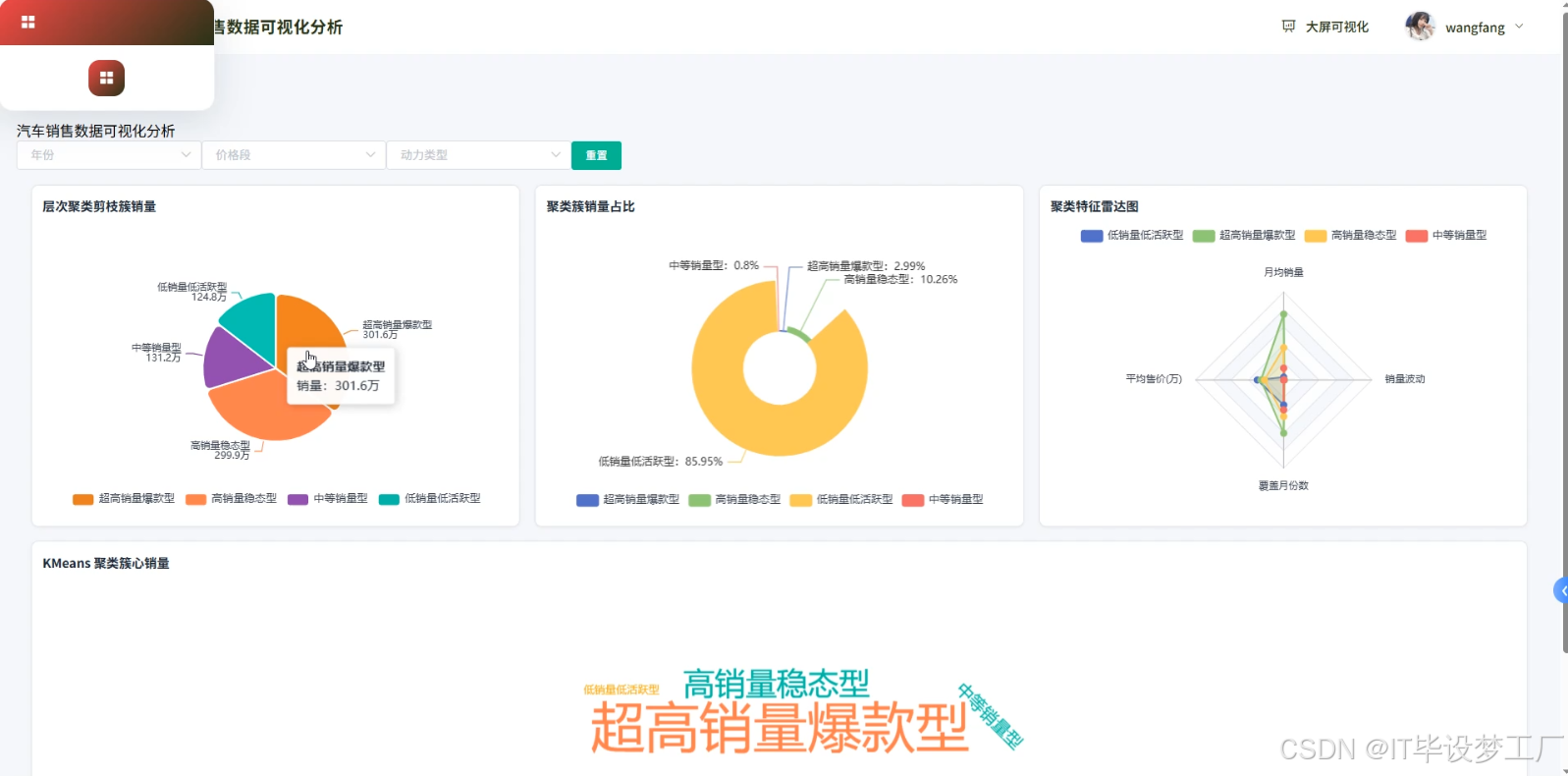Click the 124.8万 pie label
This screenshot has width=1568, height=776.
(208, 297)
